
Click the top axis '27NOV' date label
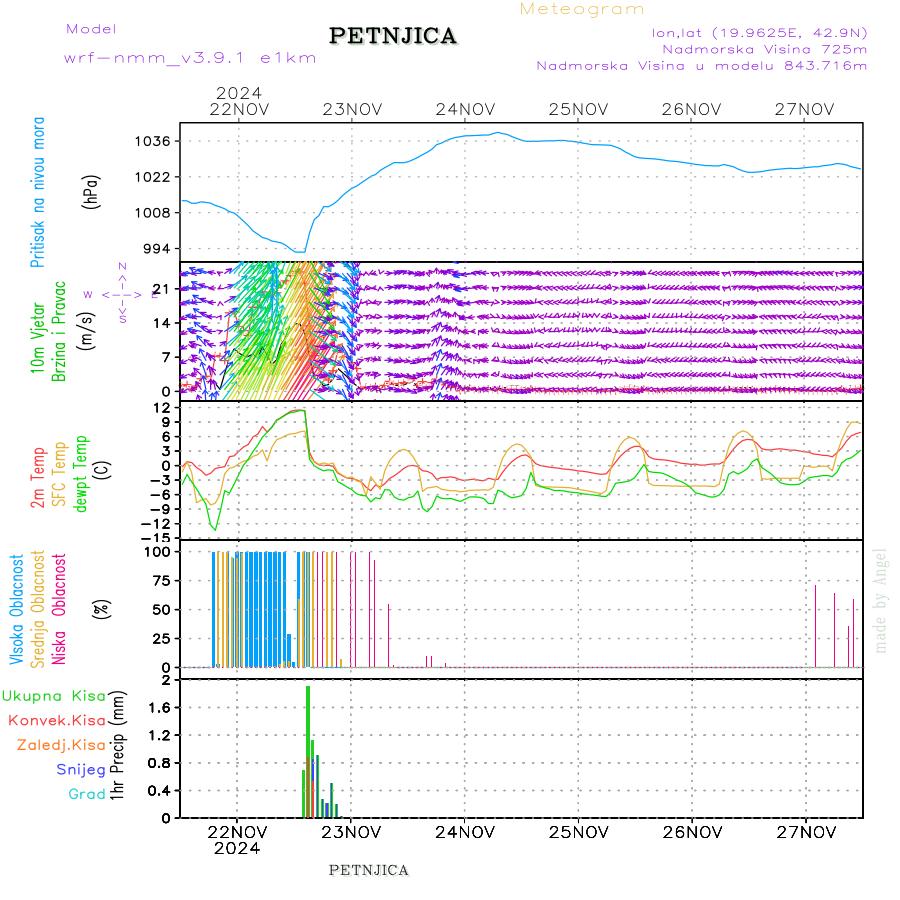point(804,109)
